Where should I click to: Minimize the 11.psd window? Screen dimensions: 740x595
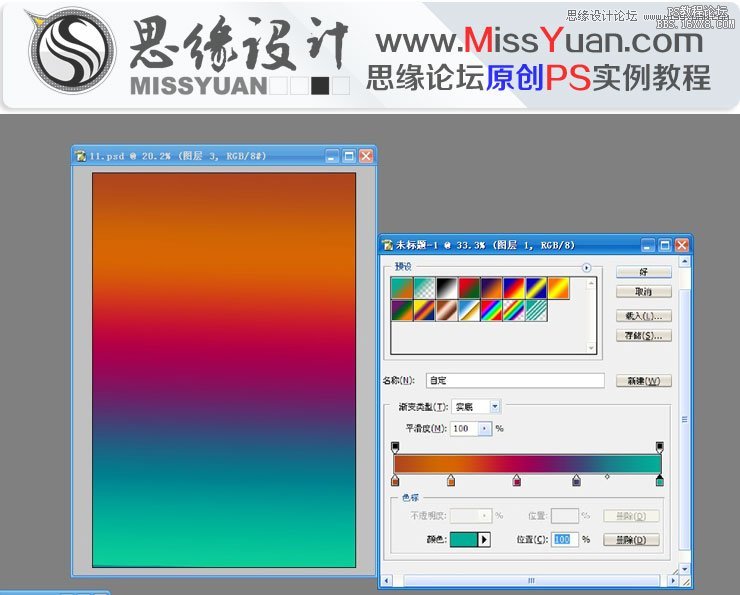pyautogui.click(x=332, y=156)
